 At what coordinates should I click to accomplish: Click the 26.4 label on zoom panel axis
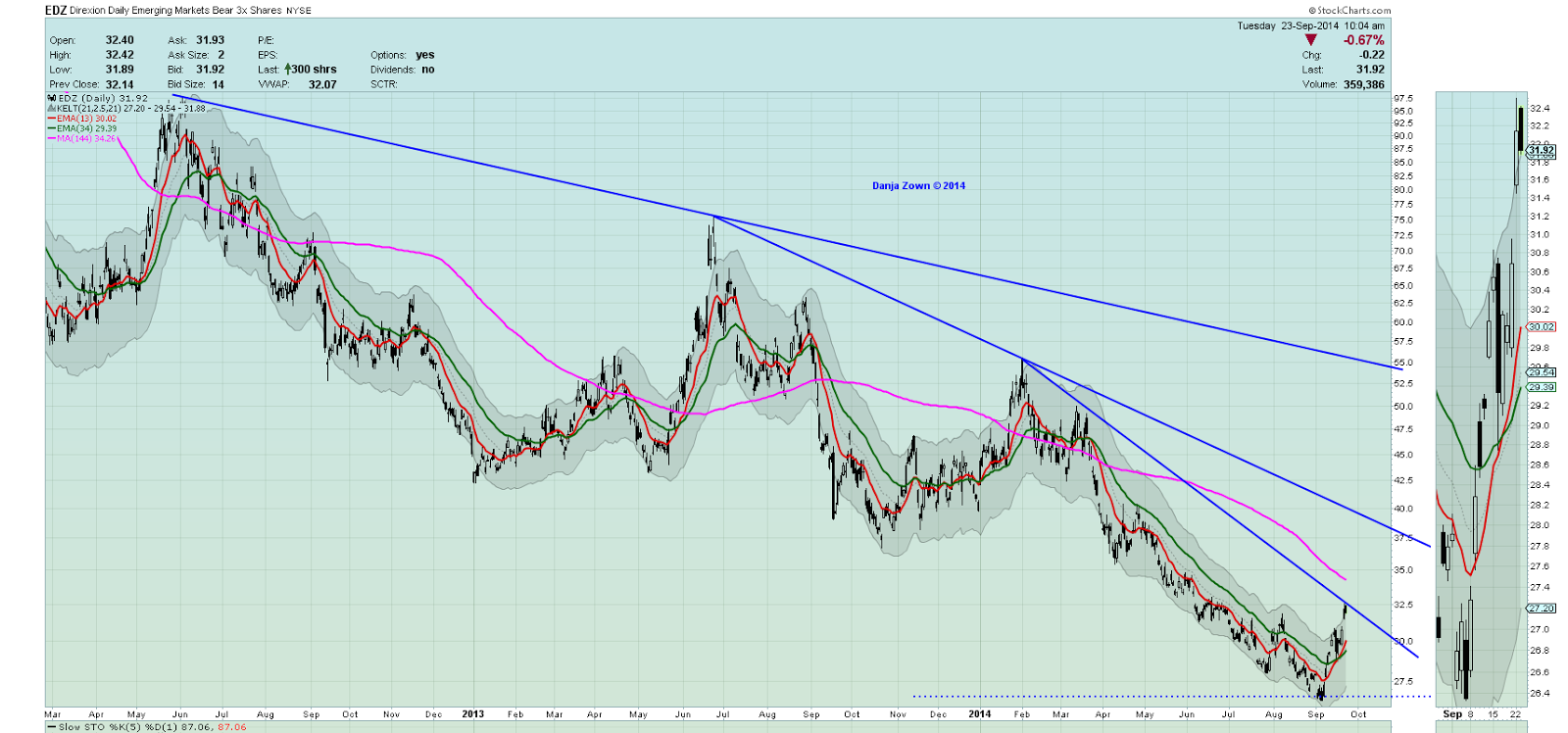click(x=1540, y=693)
